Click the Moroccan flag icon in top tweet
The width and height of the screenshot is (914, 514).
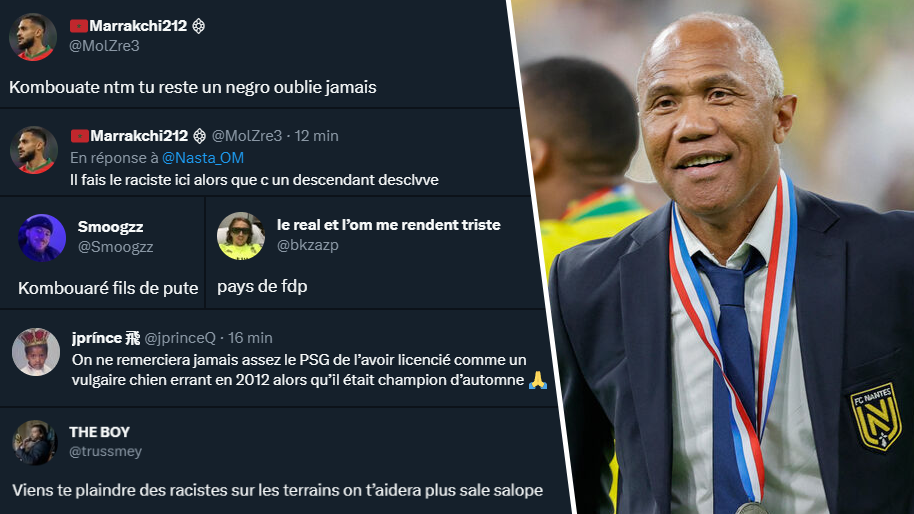(x=79, y=26)
